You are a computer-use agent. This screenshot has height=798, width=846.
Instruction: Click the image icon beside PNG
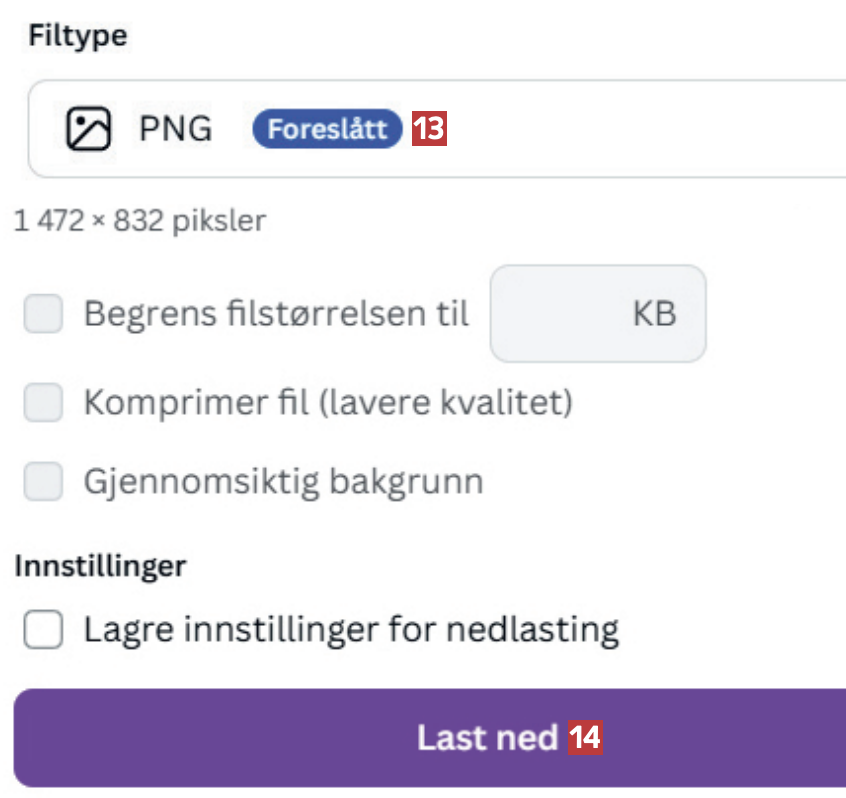pyautogui.click(x=88, y=129)
